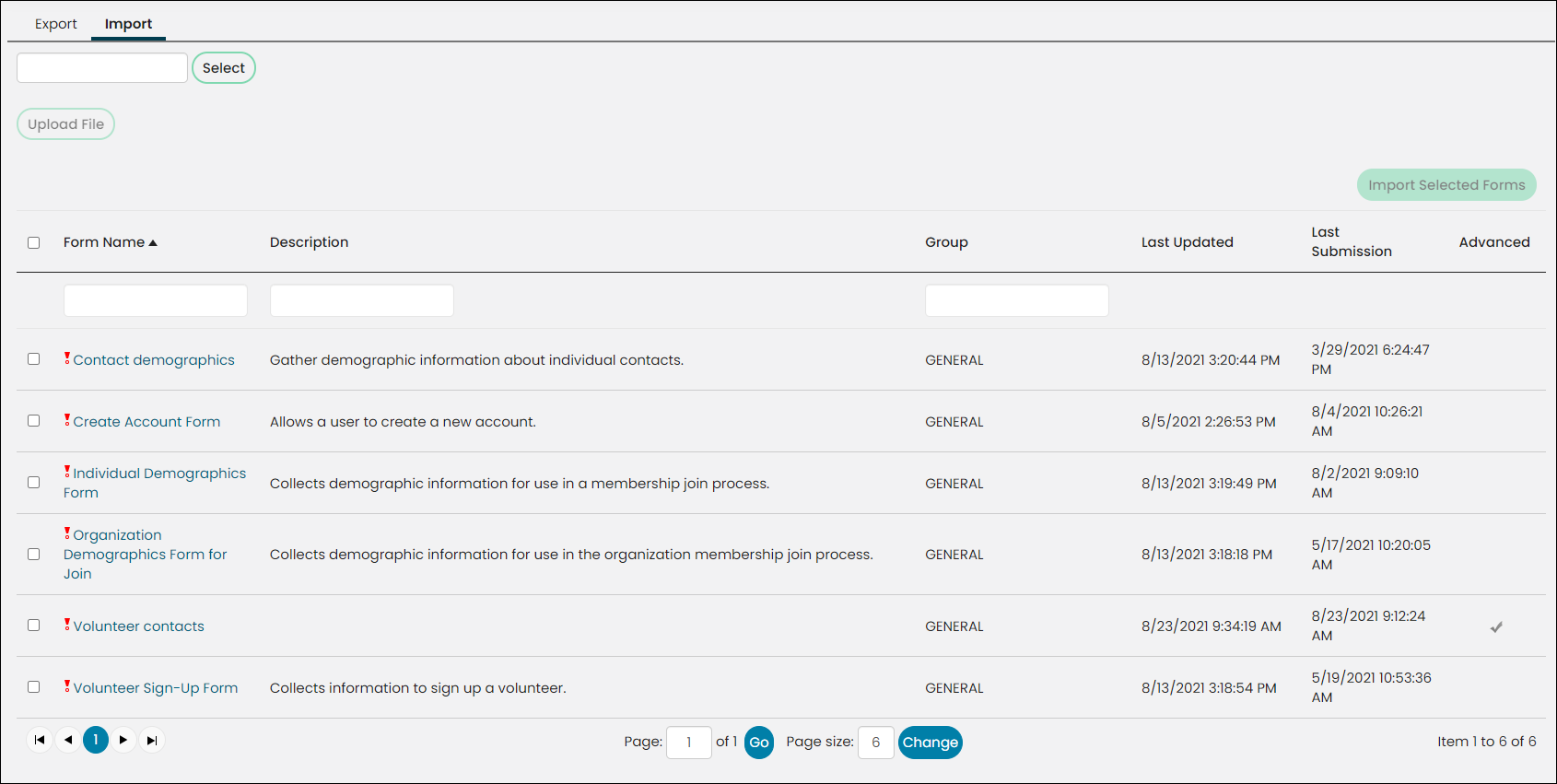Switch to the Export tab
The image size is (1557, 784).
(x=56, y=24)
